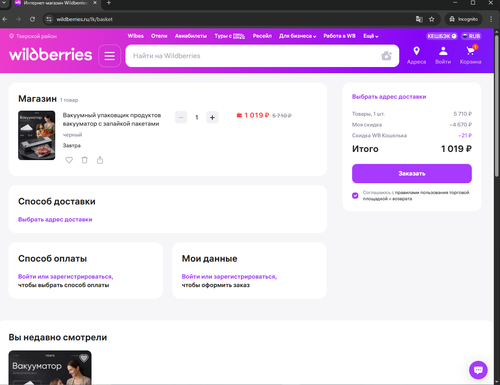
Task: Delete the product with trash icon
Action: (85, 160)
